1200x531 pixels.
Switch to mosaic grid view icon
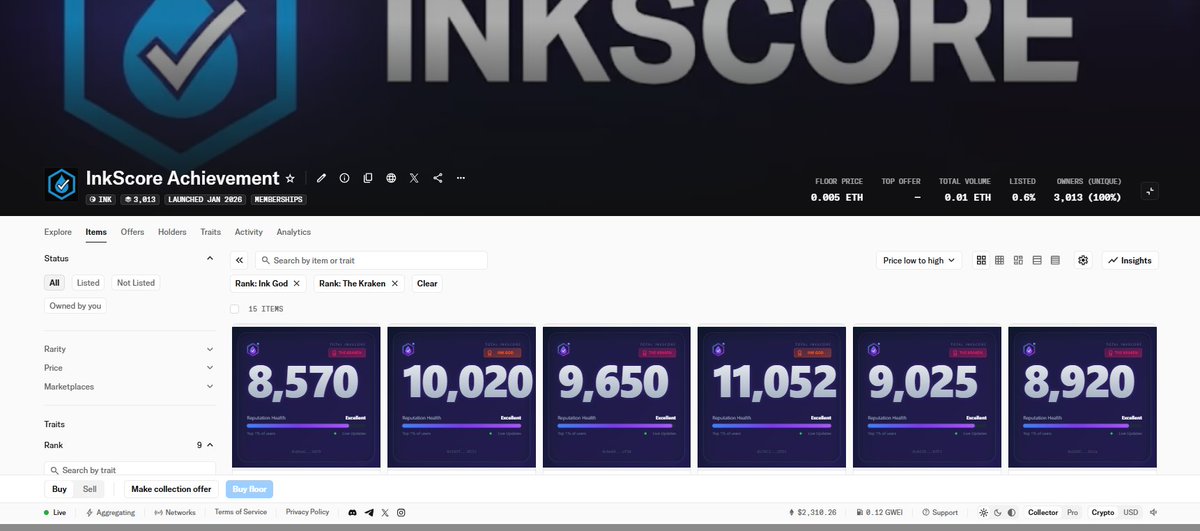click(x=1018, y=260)
